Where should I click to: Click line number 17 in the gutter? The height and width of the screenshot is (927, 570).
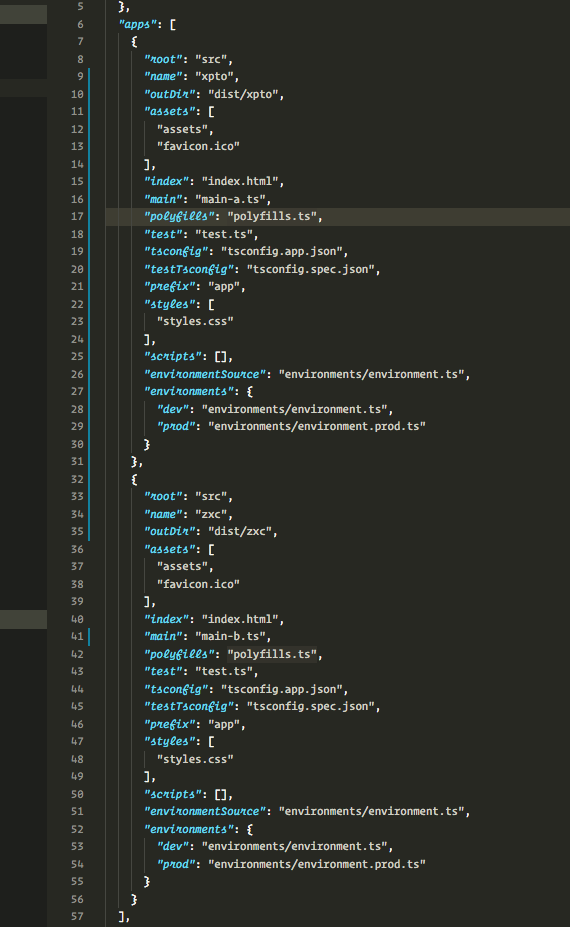pos(77,216)
